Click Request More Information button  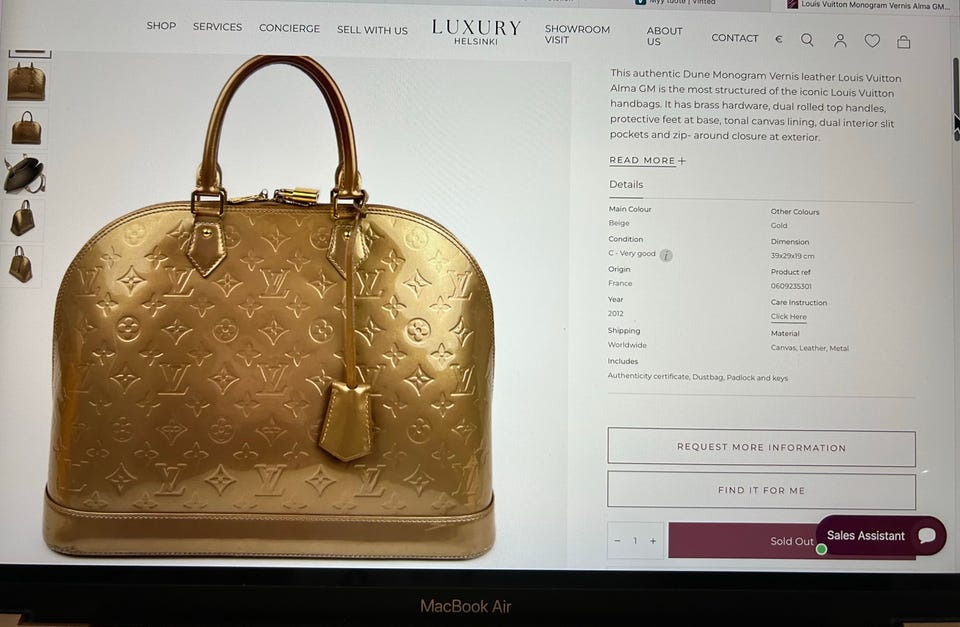point(761,448)
